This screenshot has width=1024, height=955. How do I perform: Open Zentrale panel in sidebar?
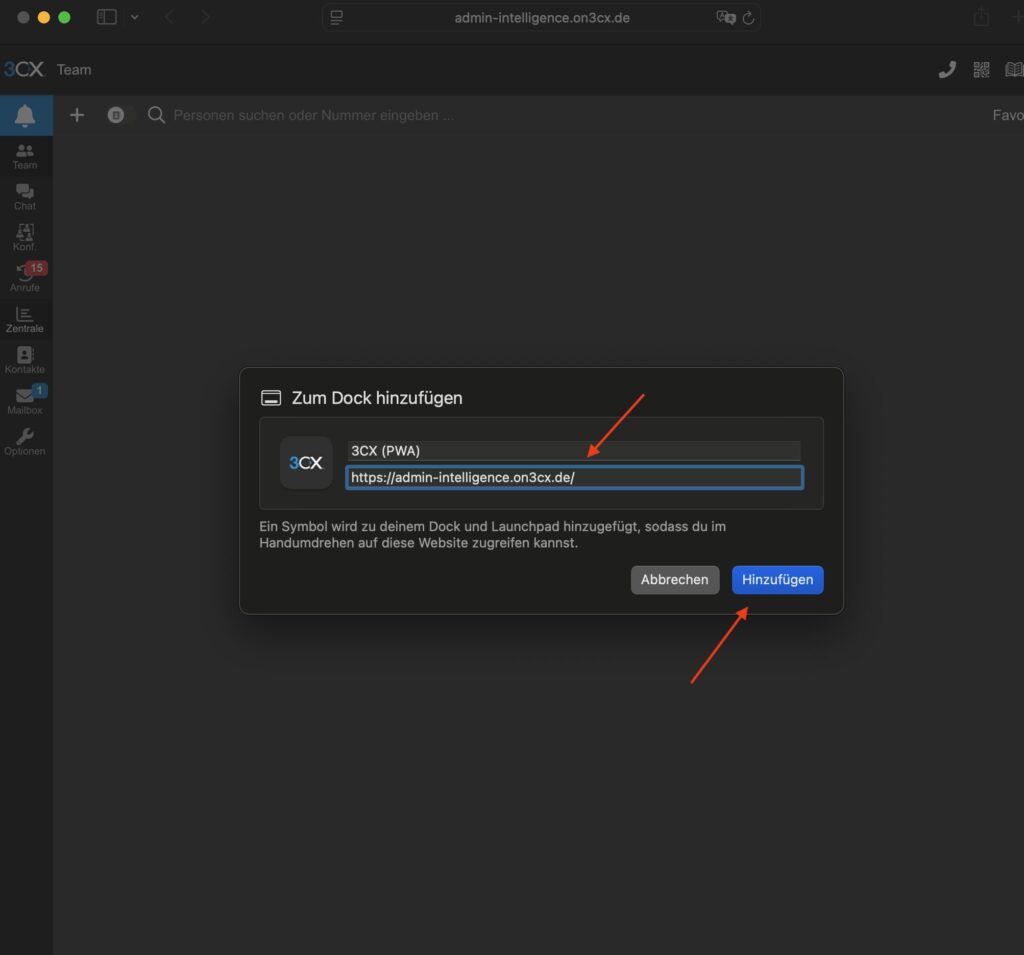coord(25,320)
